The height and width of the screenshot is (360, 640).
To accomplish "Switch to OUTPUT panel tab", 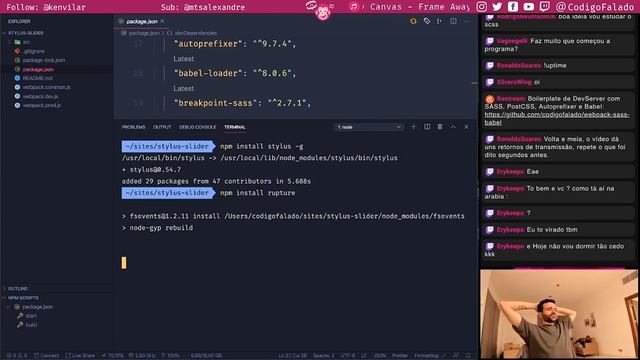I will click(x=162, y=127).
